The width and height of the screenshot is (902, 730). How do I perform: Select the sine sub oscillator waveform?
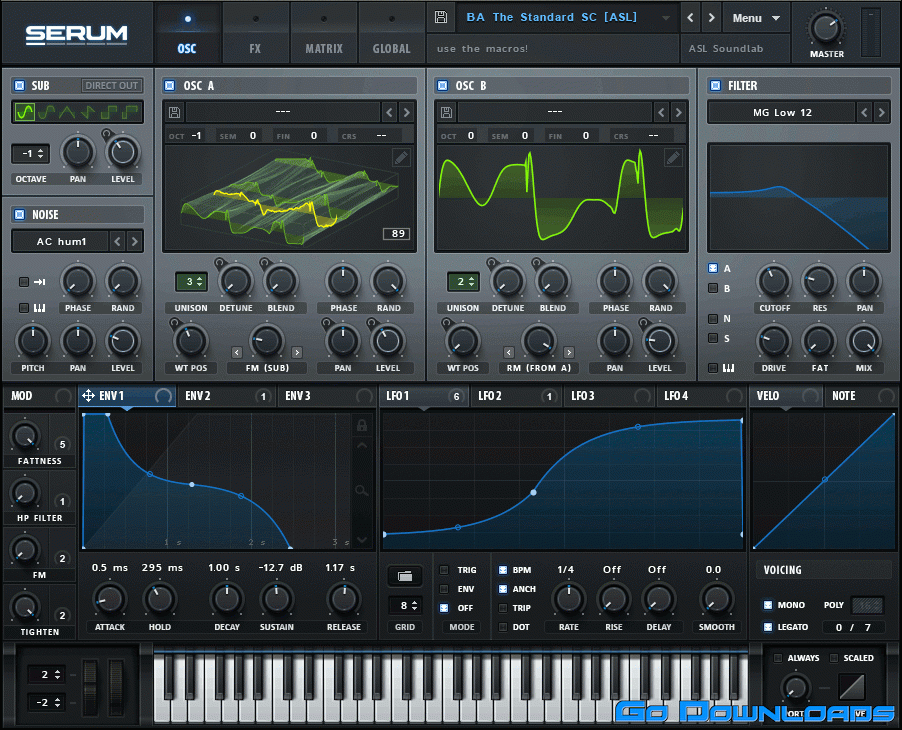coord(25,112)
